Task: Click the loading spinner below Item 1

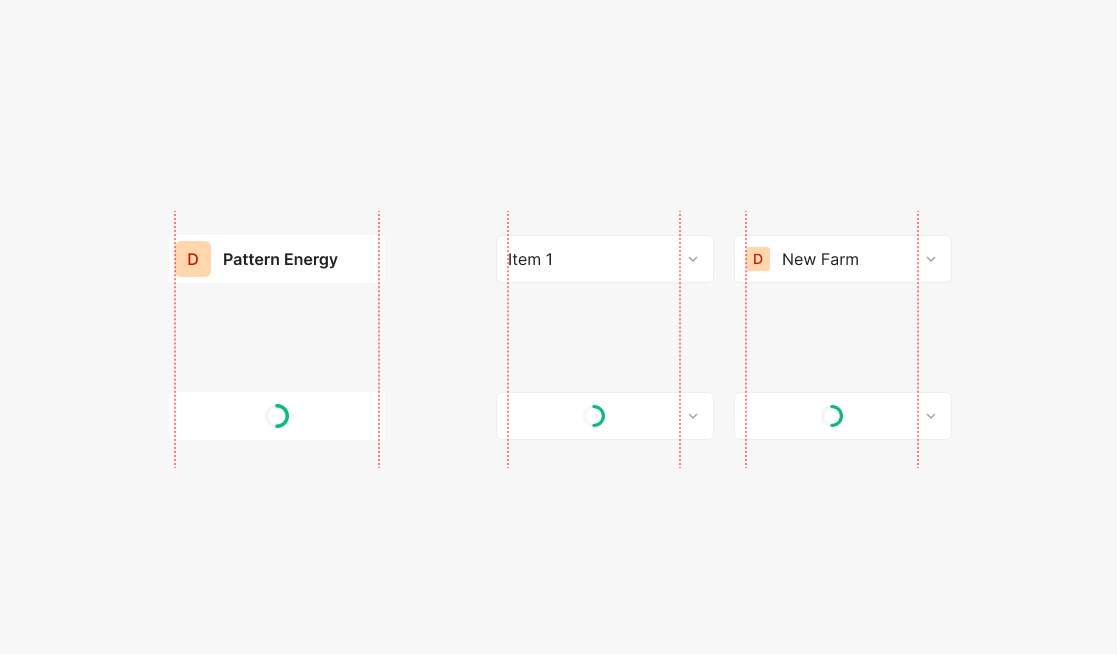Action: click(x=594, y=416)
